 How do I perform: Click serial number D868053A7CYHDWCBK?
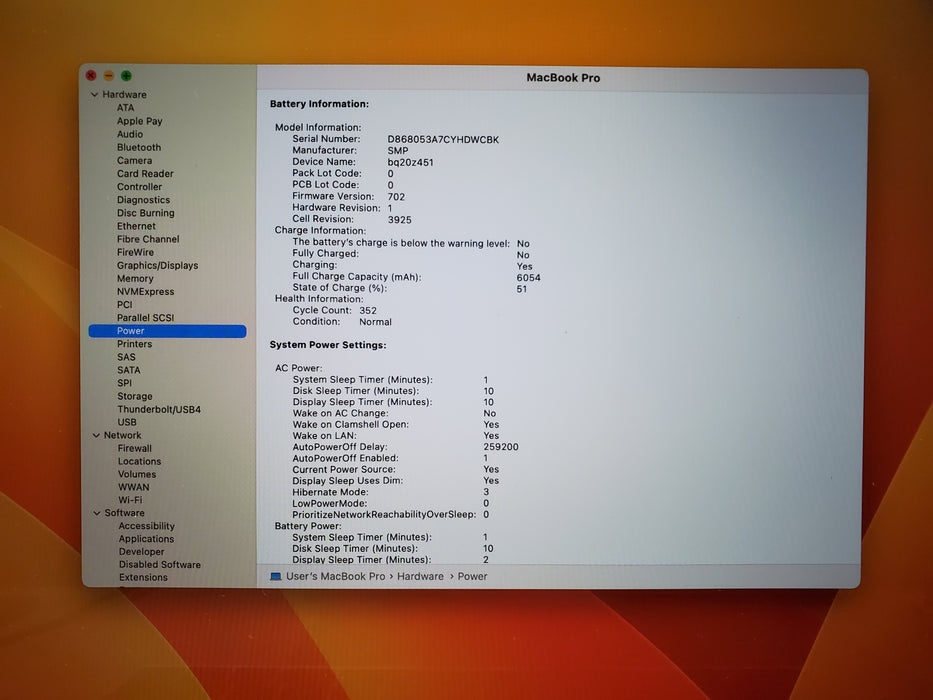tap(443, 140)
